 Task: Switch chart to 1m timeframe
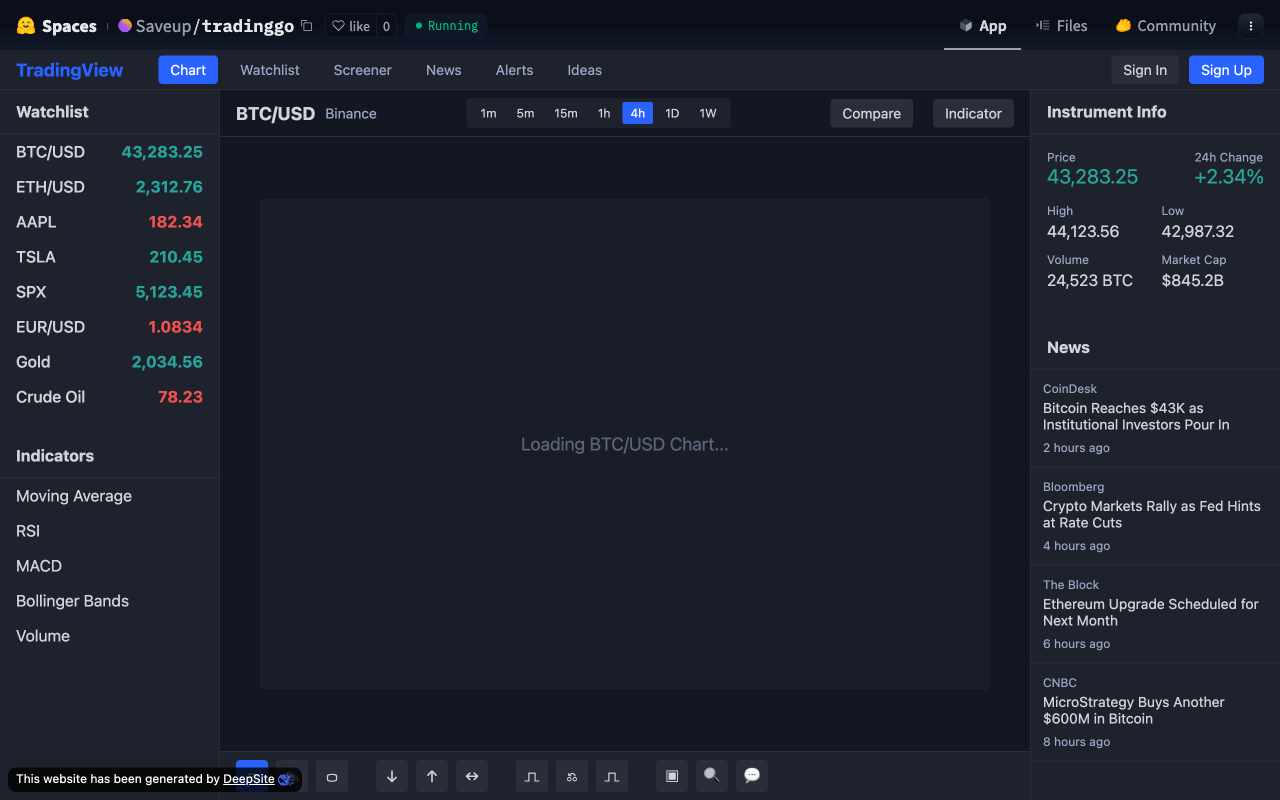click(x=488, y=113)
